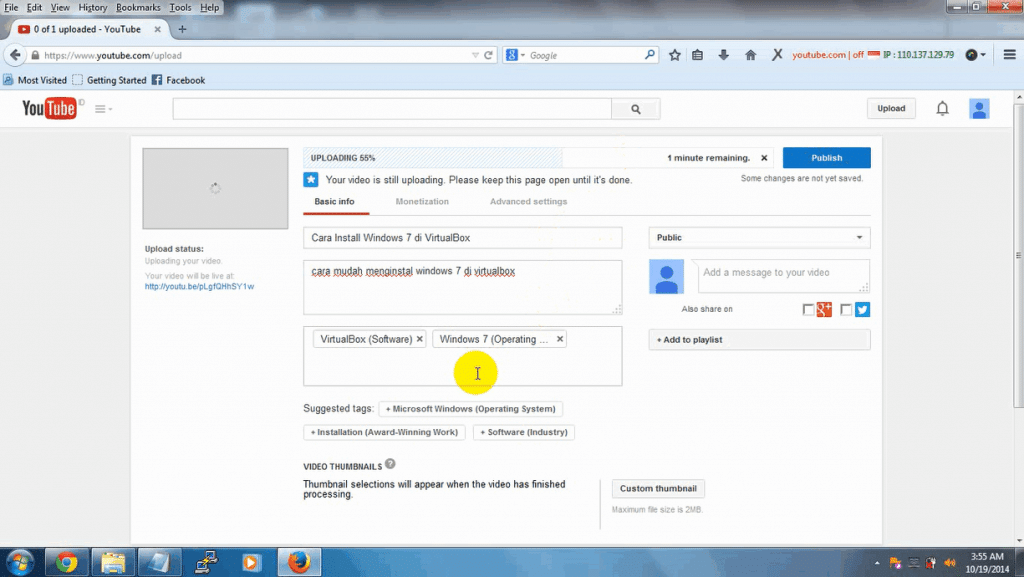
Task: Open the Add to playlist dropdown
Action: pyautogui.click(x=759, y=339)
